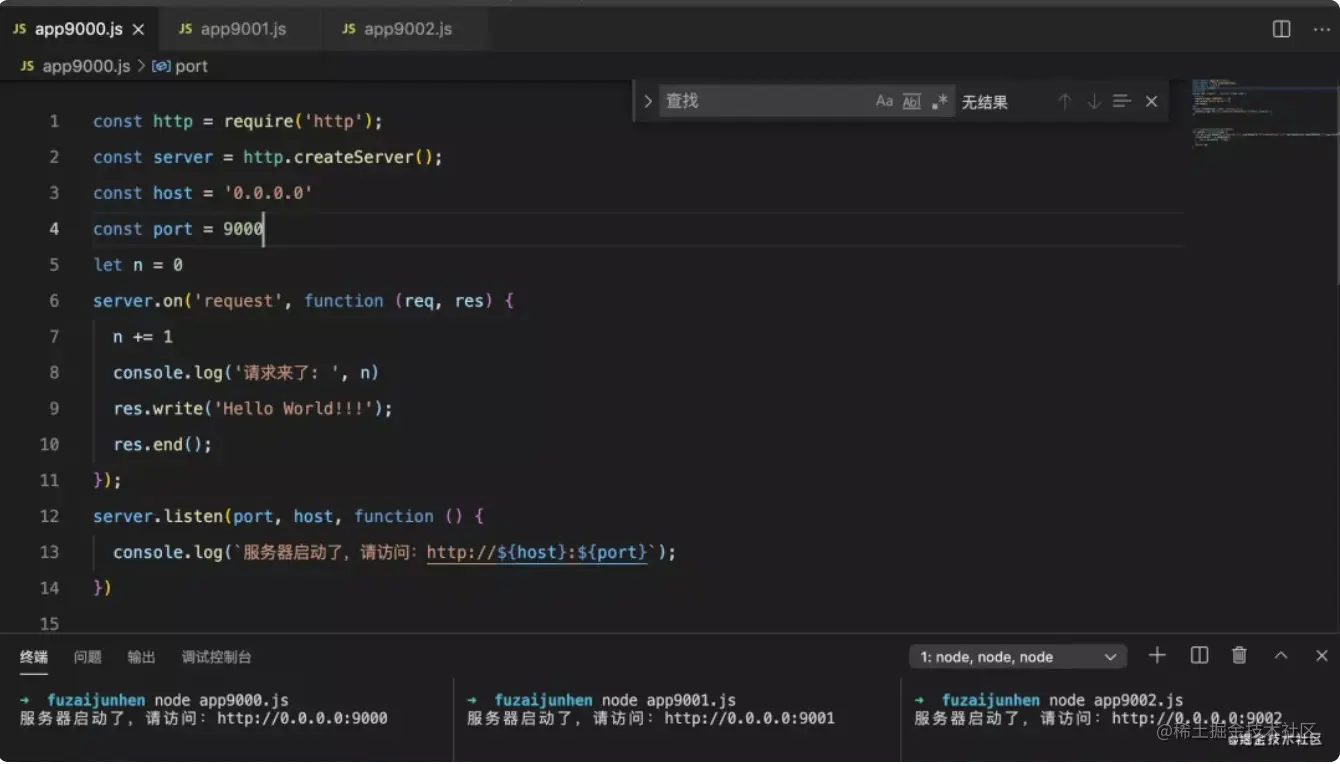Click the http://${host}:${port} link in code
This screenshot has height=764, width=1340.
537,552
